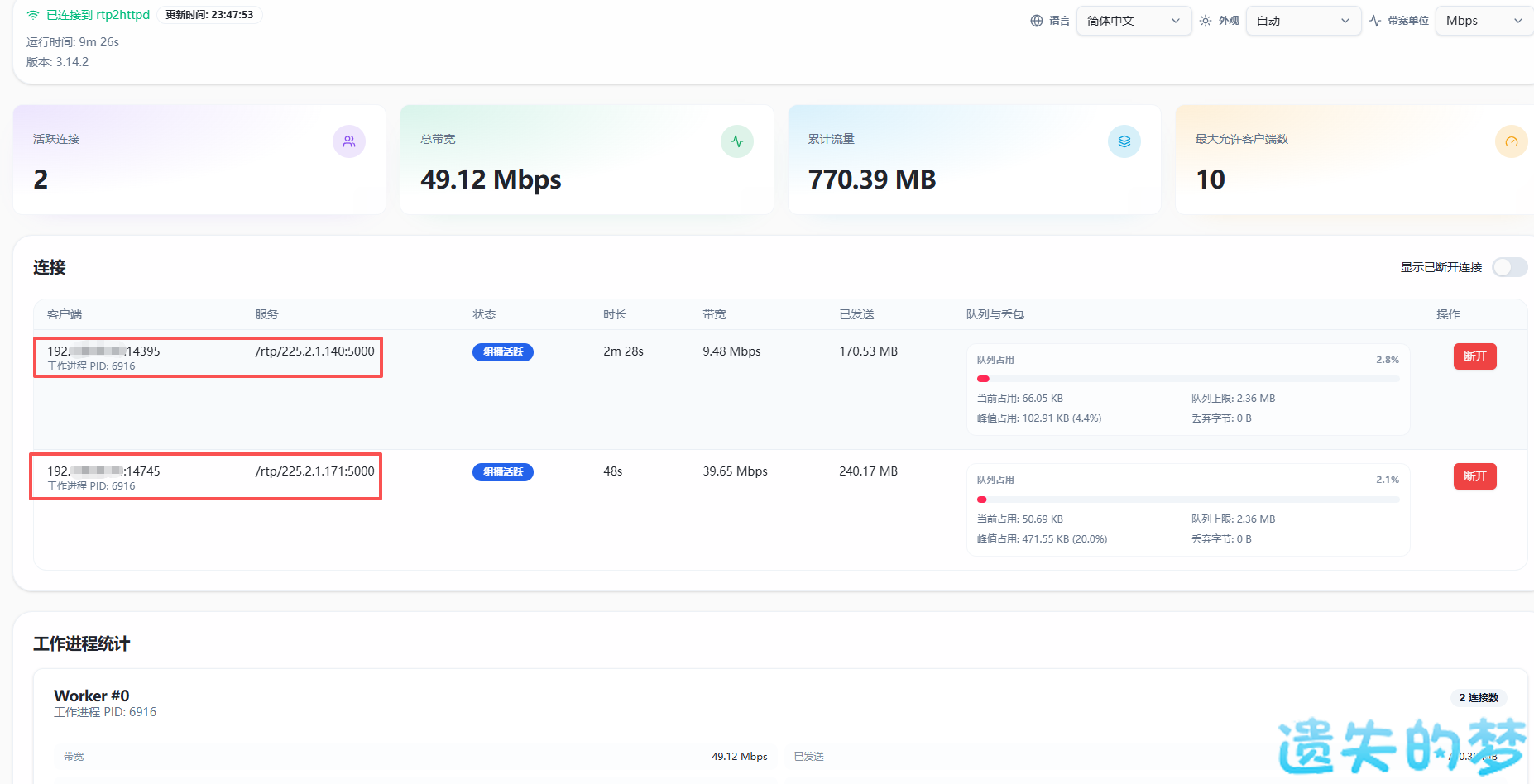Click the 时长 column header
1534x784 pixels.
point(615,314)
